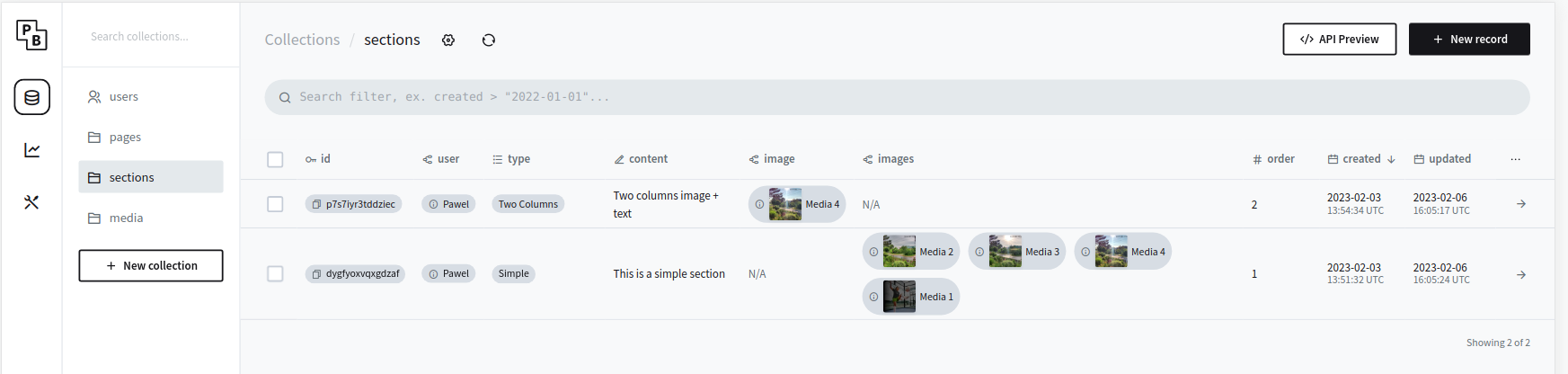Sort by created column
Image resolution: width=1568 pixels, height=374 pixels.
click(1361, 159)
